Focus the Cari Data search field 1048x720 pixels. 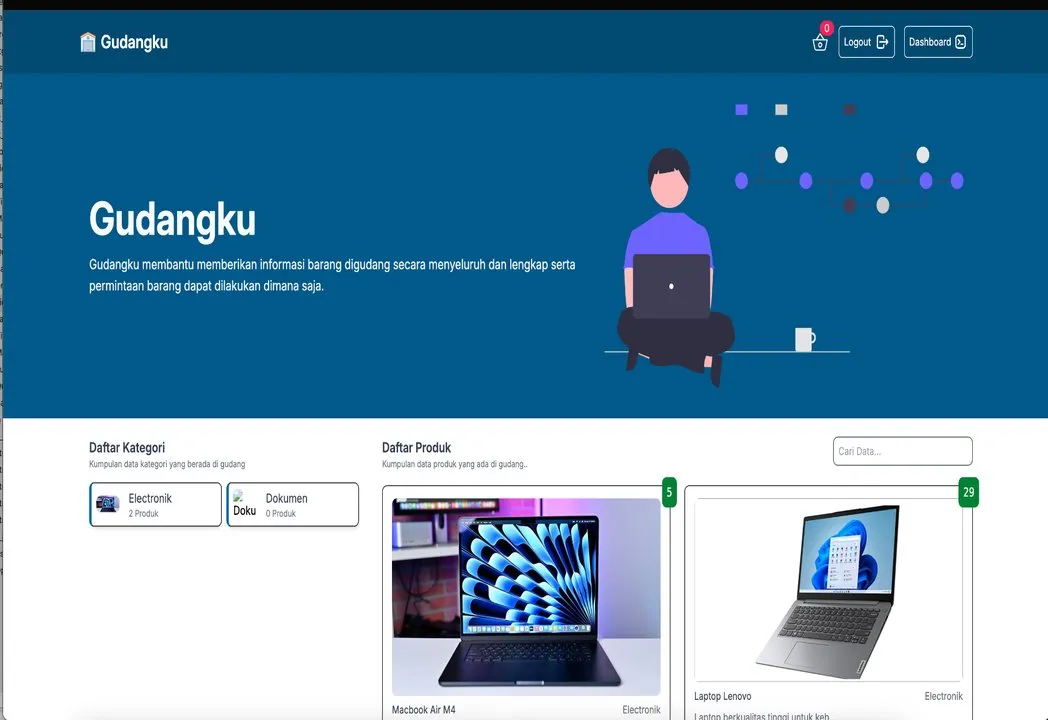coord(902,451)
